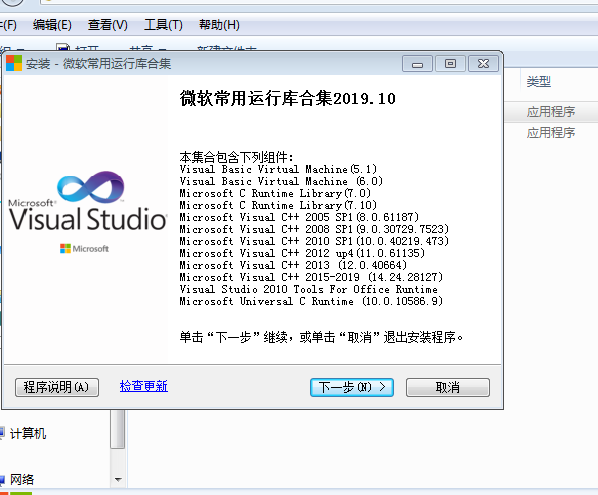Click the line Visual Basic Virtual Machine (6.0)
Screen dimensions: 598x495
click(281, 181)
